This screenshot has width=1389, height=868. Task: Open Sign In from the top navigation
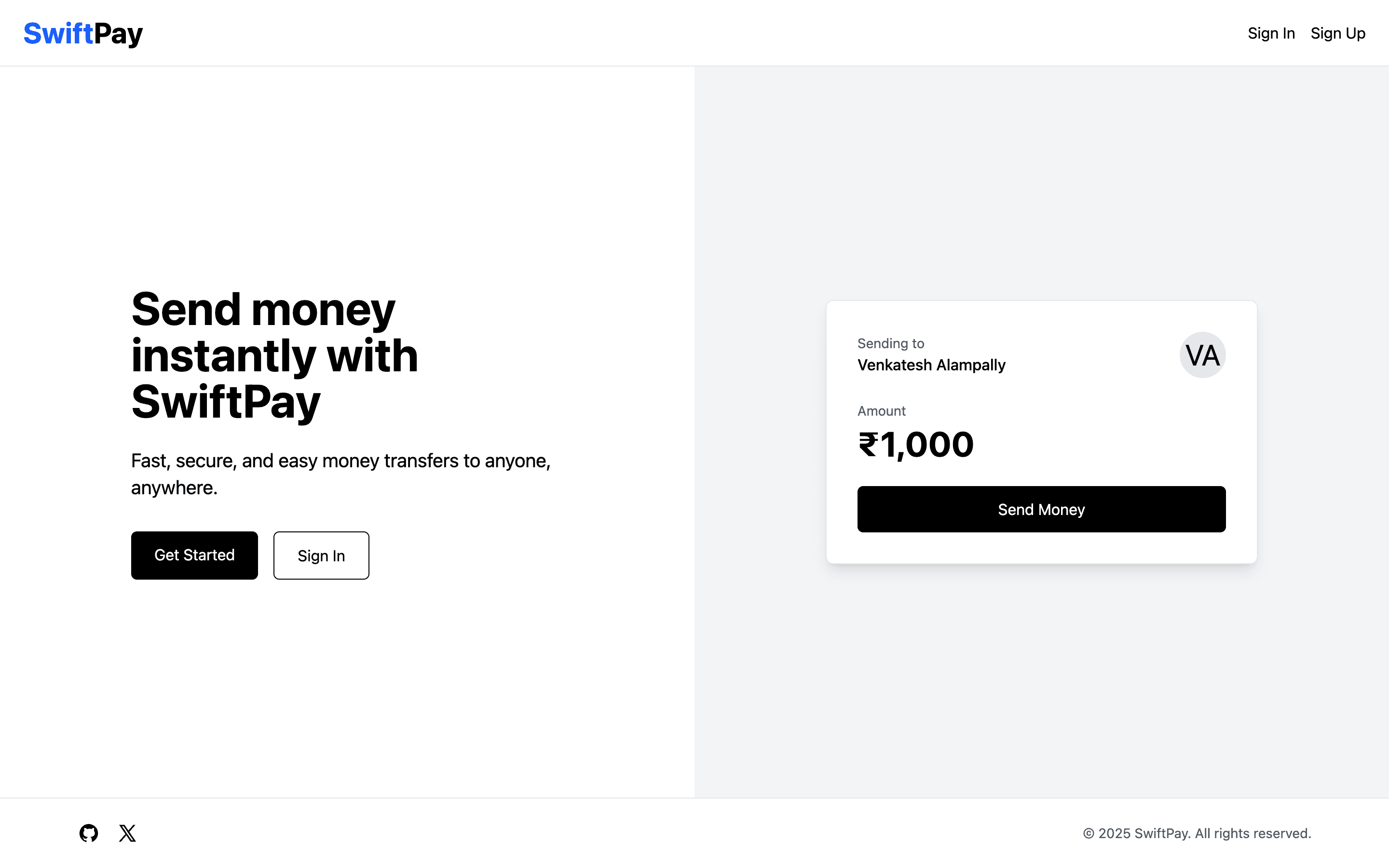click(1271, 33)
